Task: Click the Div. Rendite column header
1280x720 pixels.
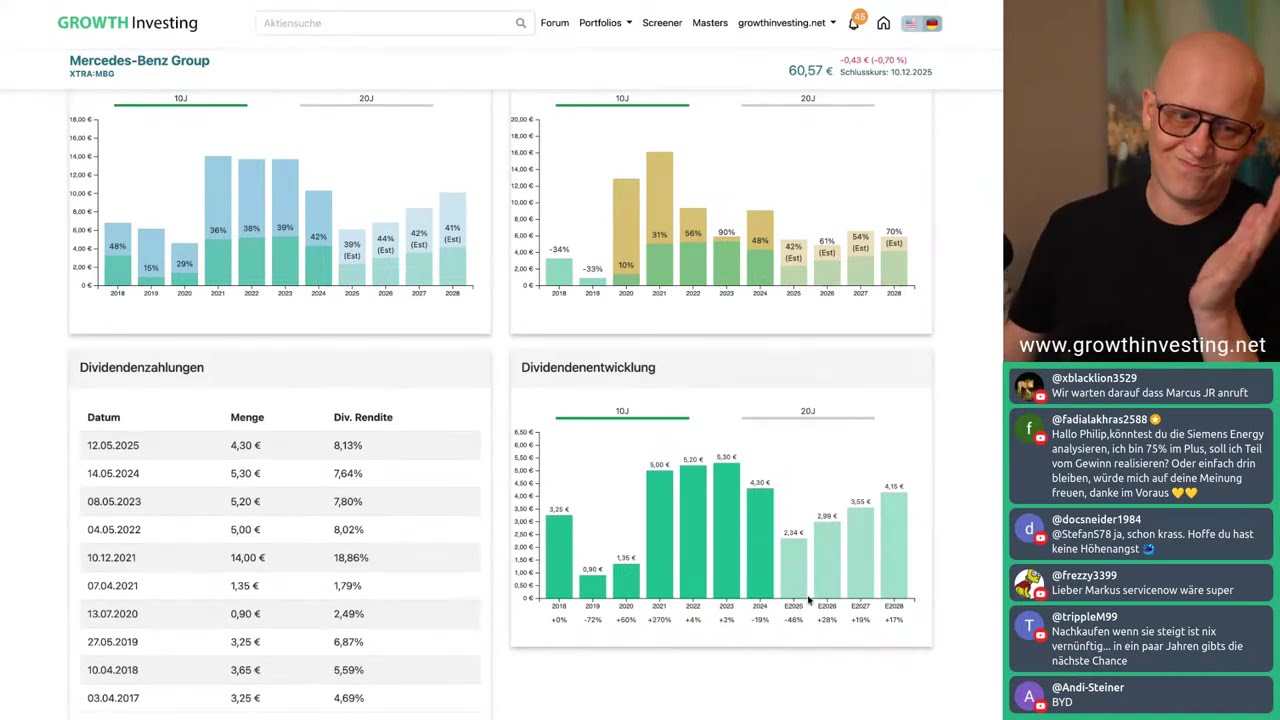Action: pyautogui.click(x=363, y=417)
